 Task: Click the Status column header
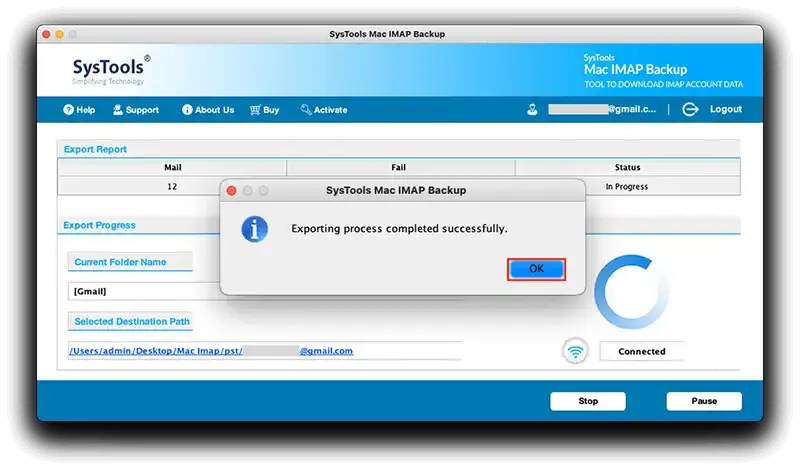[628, 167]
